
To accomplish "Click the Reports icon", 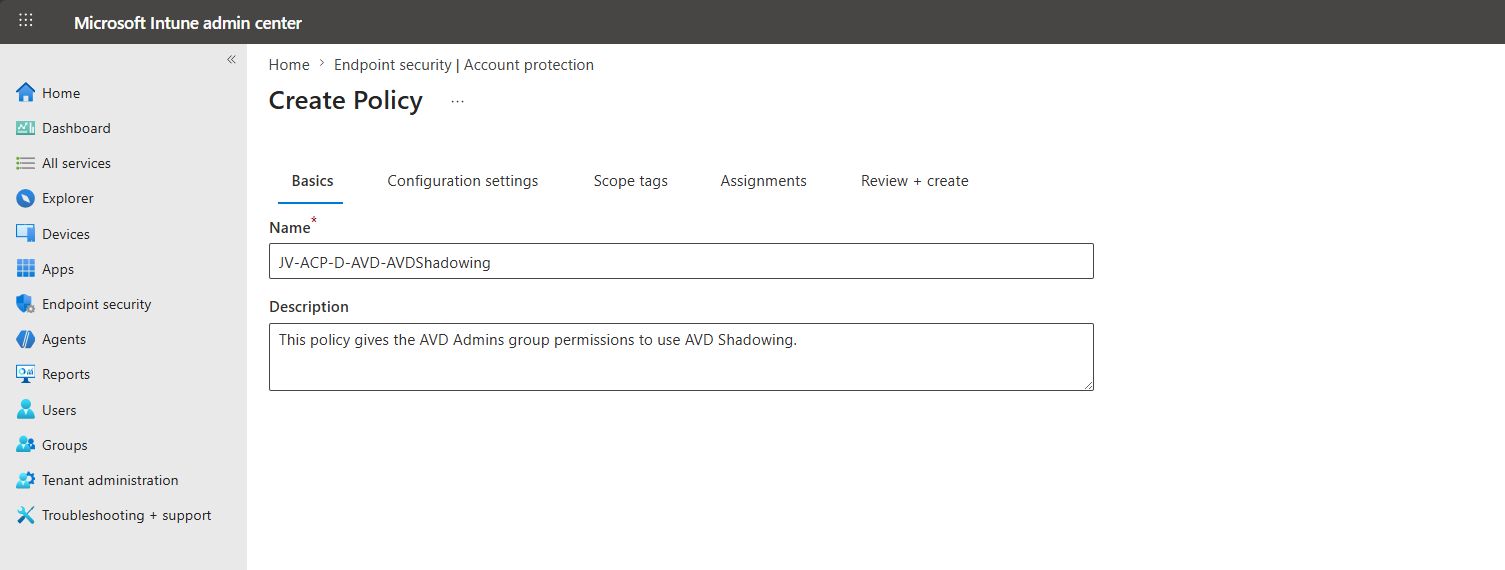I will 26,374.
